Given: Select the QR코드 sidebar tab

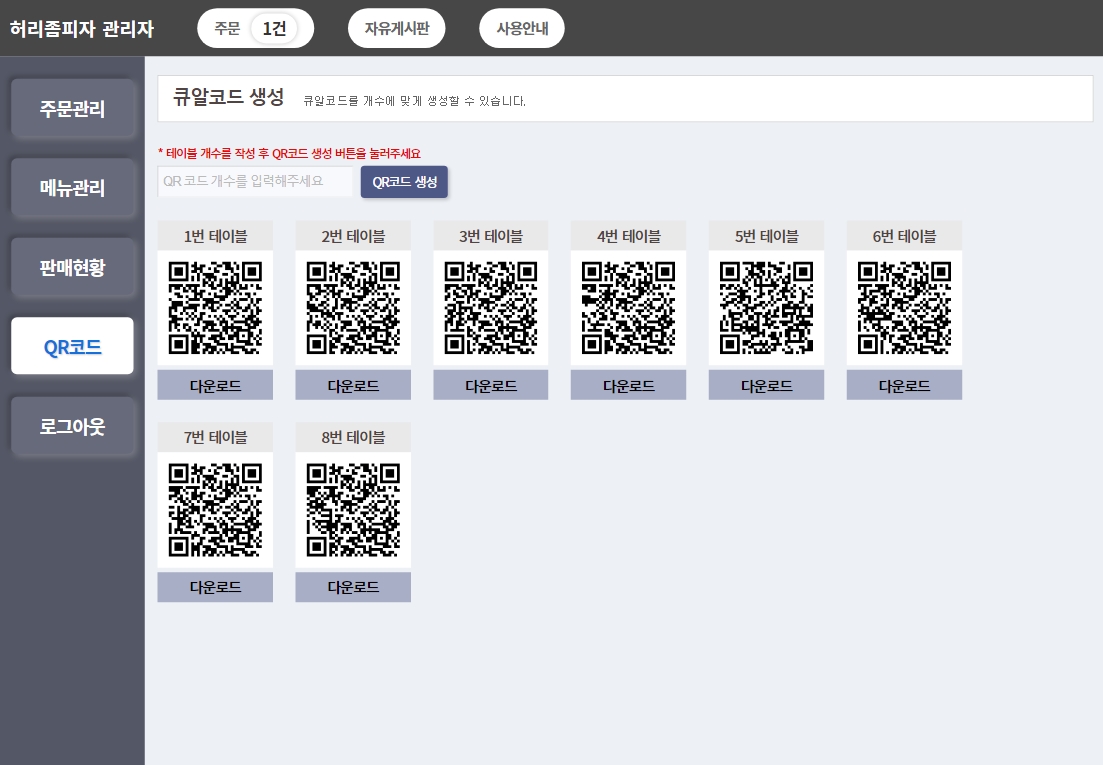Looking at the screenshot, I should tap(72, 345).
